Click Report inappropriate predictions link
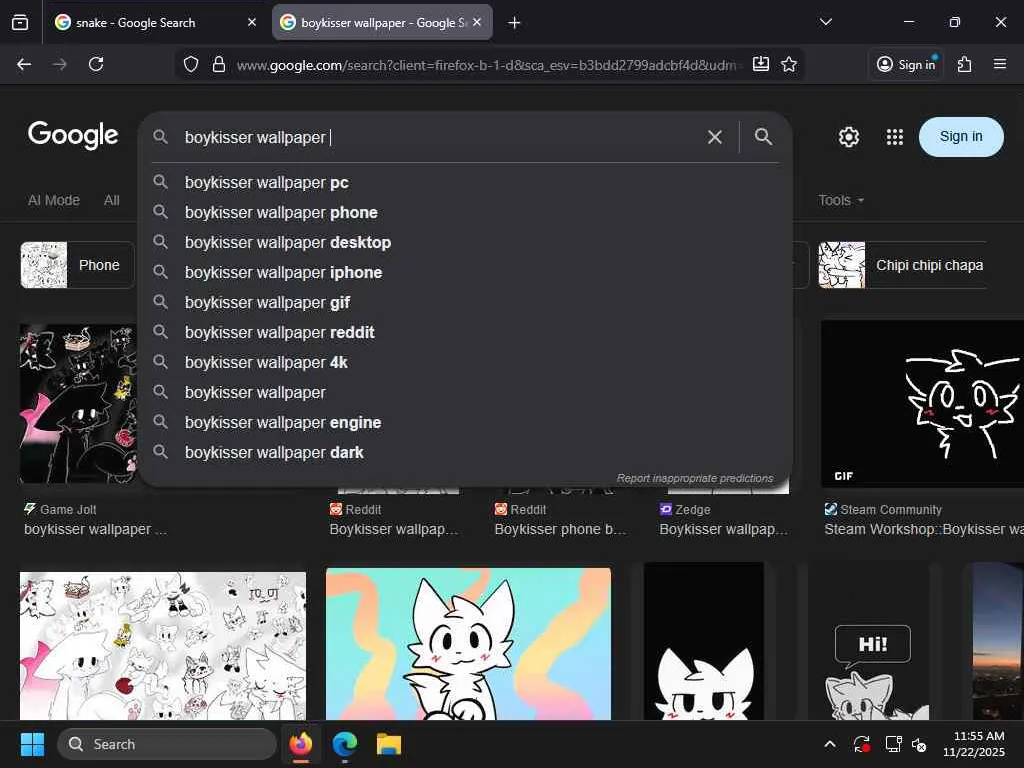This screenshot has width=1024, height=768. coord(695,478)
